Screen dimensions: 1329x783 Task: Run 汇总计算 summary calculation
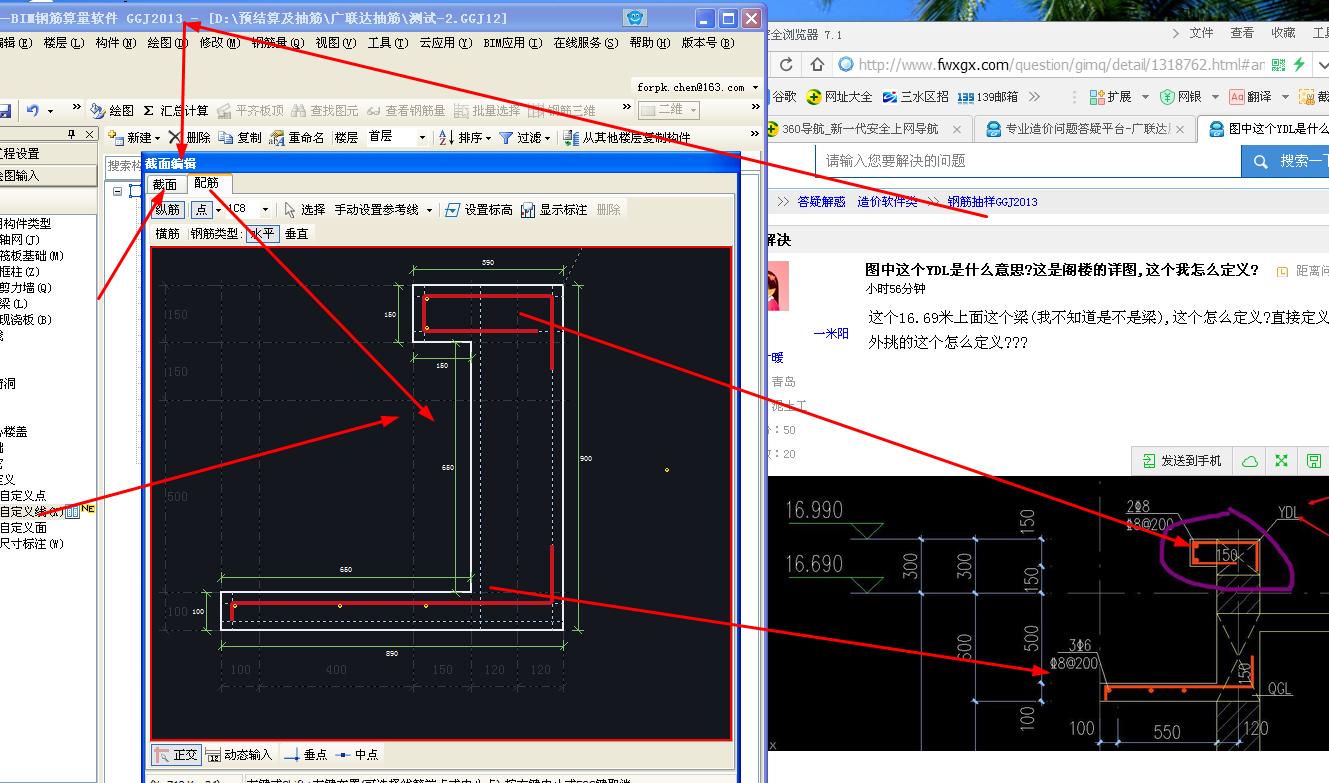[176, 110]
